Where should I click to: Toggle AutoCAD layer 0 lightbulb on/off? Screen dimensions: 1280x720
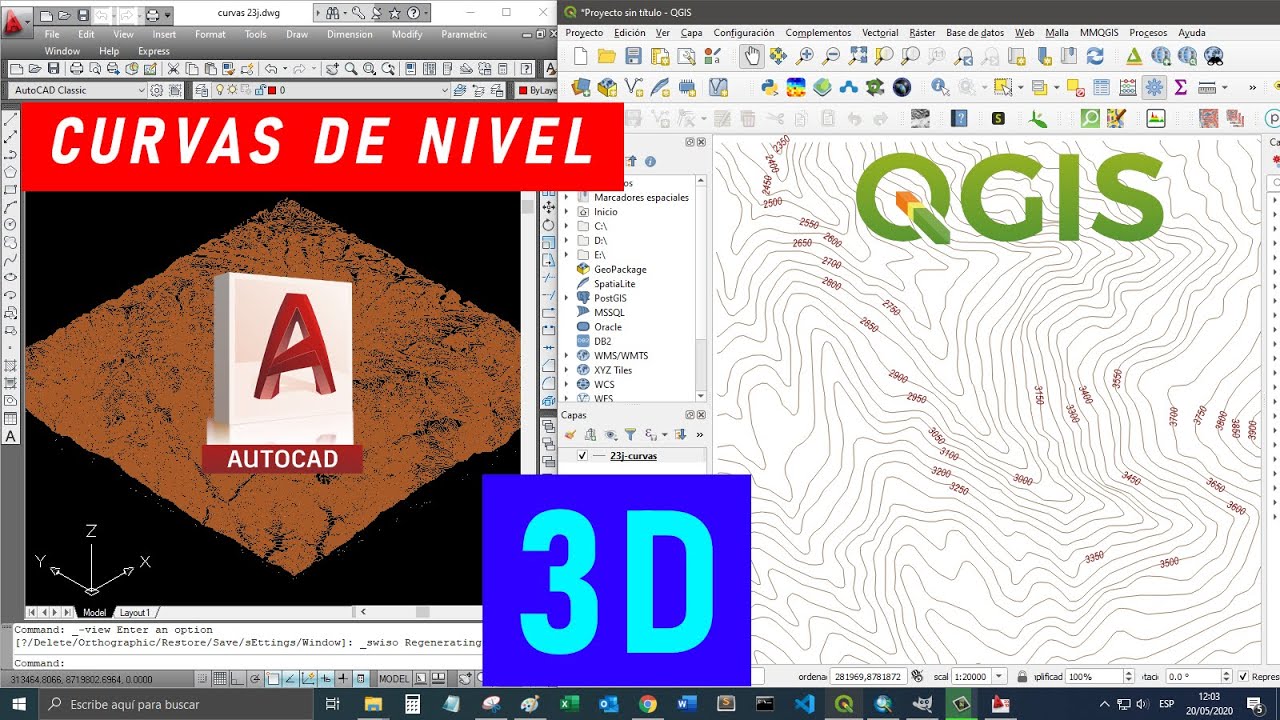(220, 90)
